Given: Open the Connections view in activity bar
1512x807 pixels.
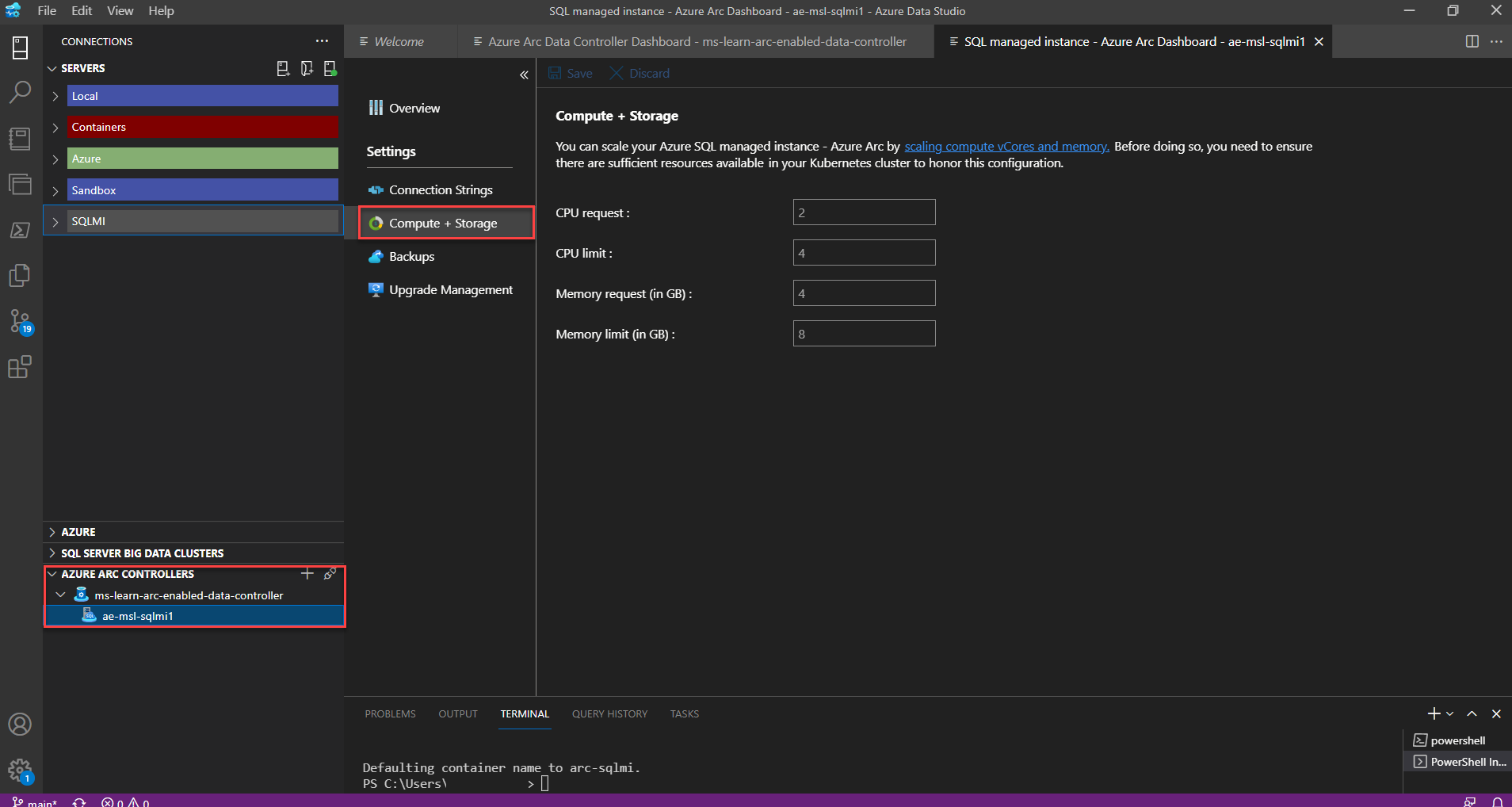Looking at the screenshot, I should coord(20,48).
